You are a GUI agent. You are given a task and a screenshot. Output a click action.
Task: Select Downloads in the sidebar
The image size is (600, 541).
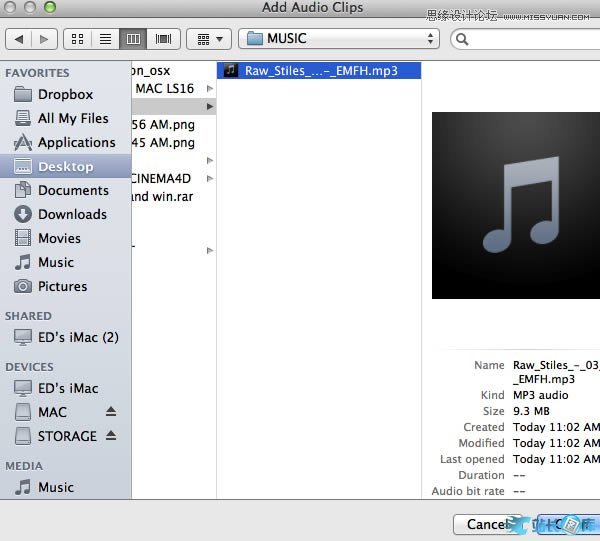(72, 214)
